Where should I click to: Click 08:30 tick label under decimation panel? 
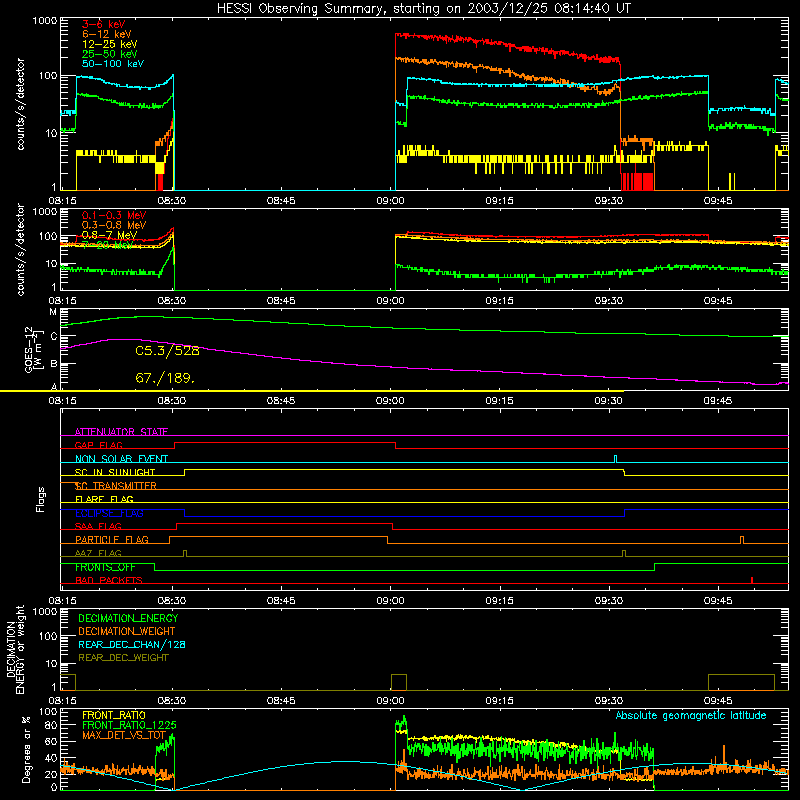pos(171,701)
